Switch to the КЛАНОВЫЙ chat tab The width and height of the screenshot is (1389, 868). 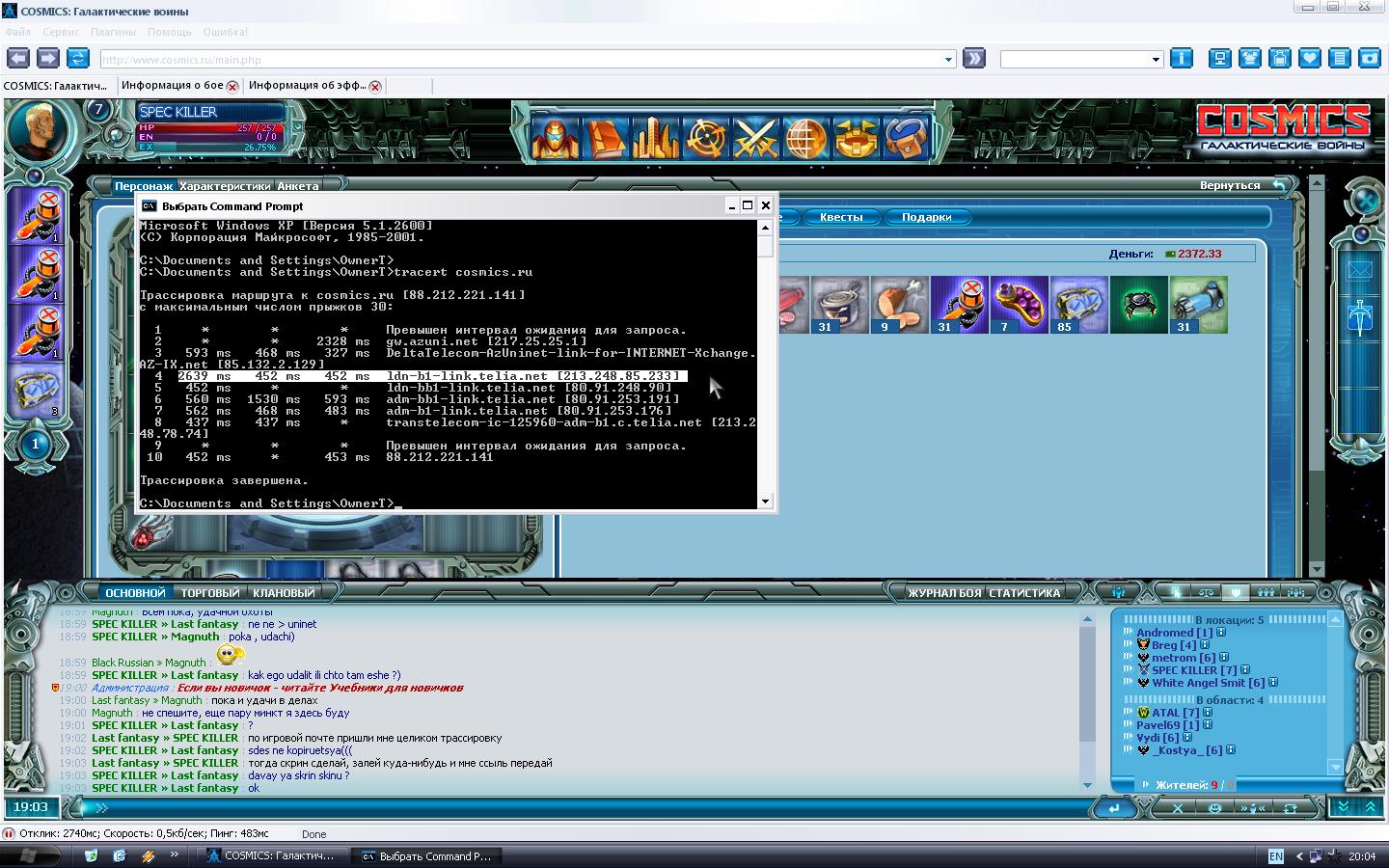coord(284,592)
